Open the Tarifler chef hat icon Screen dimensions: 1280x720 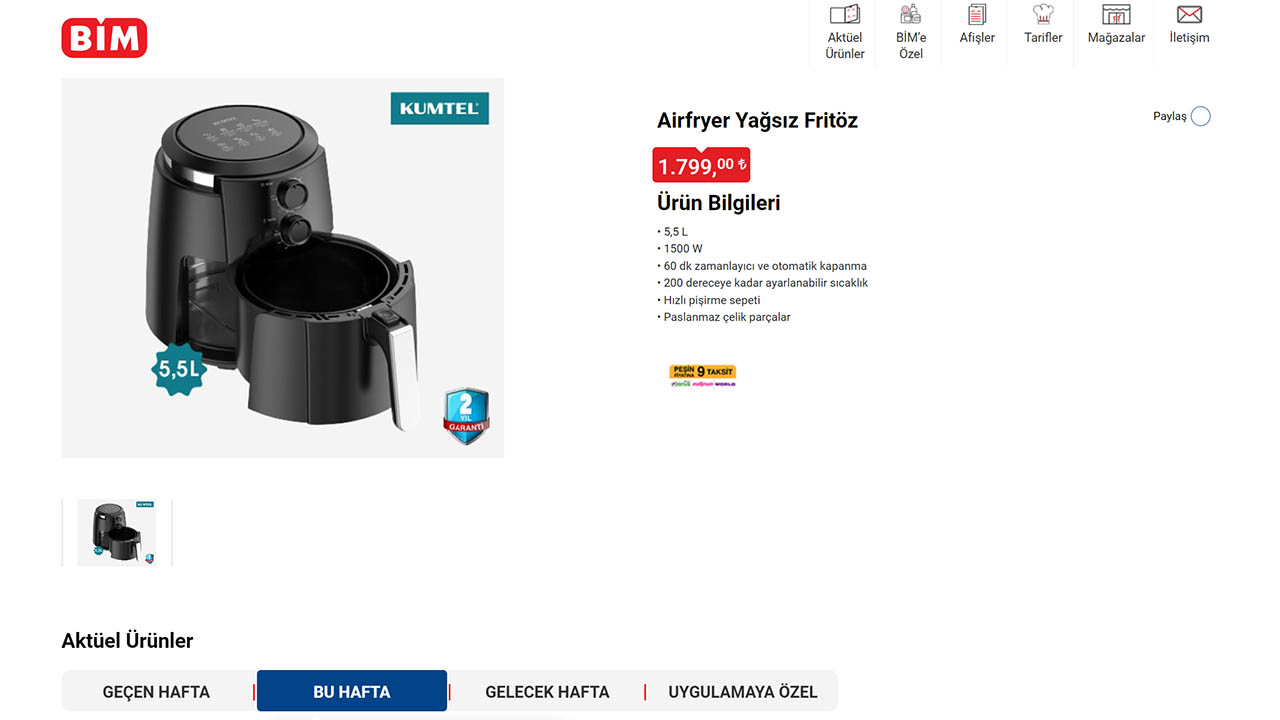pos(1043,15)
